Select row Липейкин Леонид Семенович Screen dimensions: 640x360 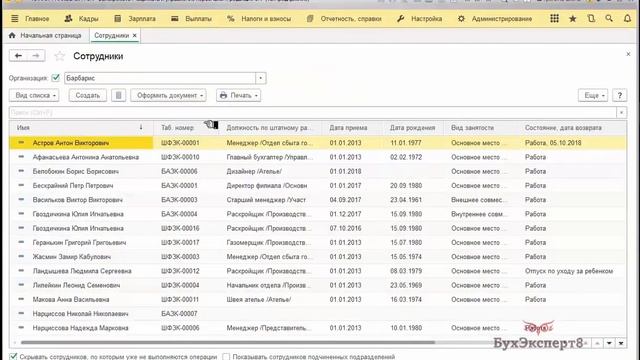click(x=318, y=285)
